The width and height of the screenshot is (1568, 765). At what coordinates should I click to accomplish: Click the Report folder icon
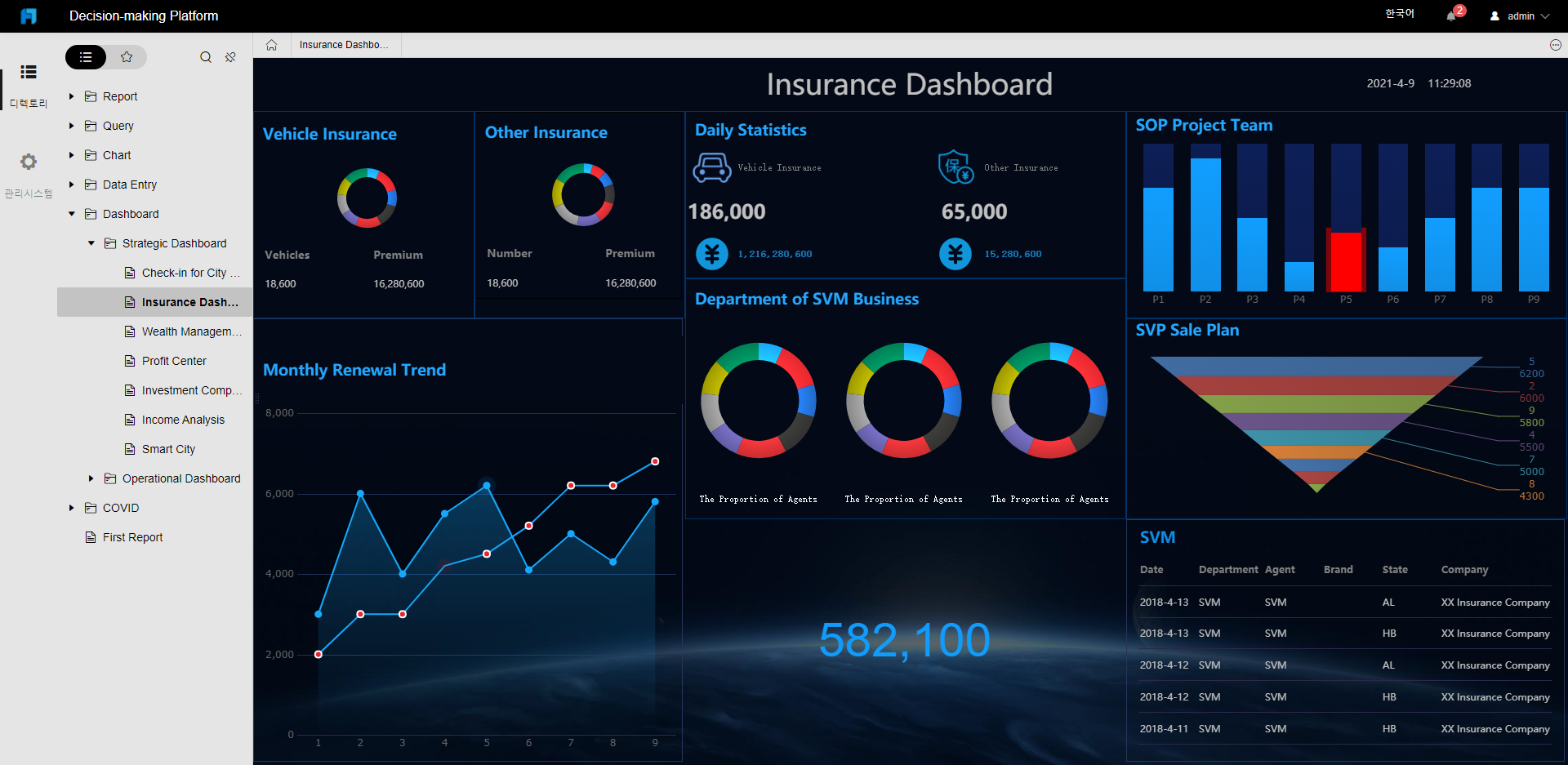click(x=91, y=96)
